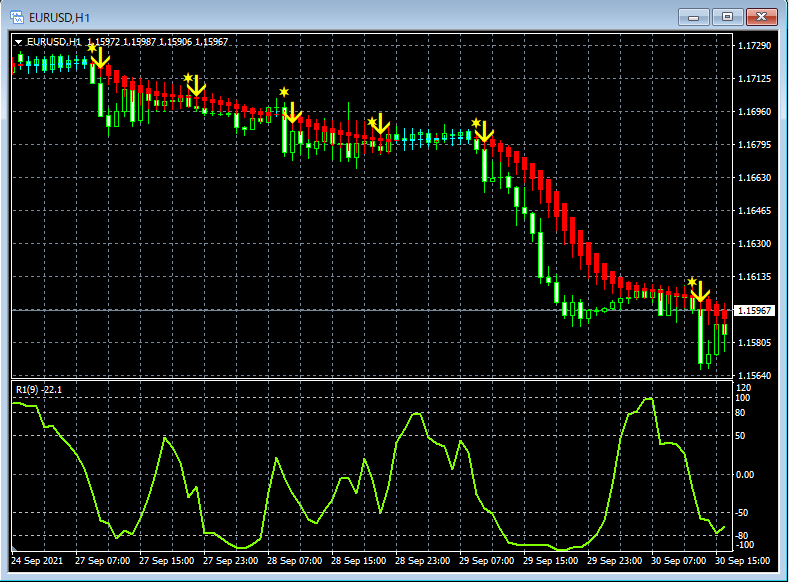The width and height of the screenshot is (790, 582).
Task: Select the 24 Sep 2021 date on time axis
Action: pyautogui.click(x=37, y=561)
